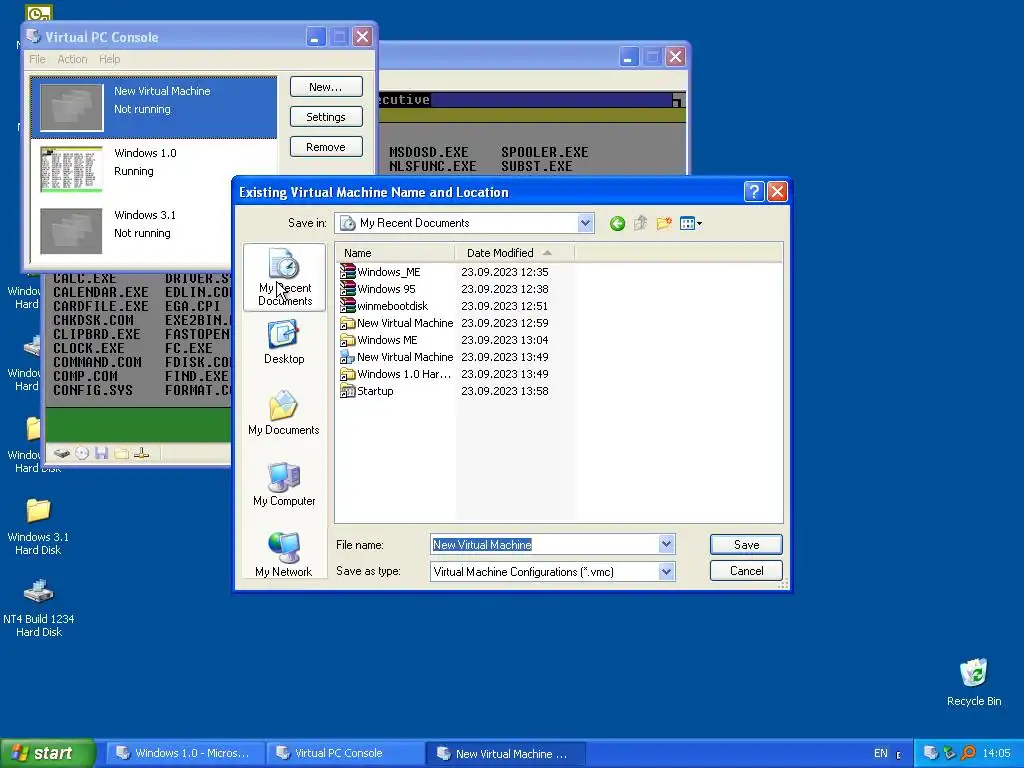Image resolution: width=1024 pixels, height=768 pixels.
Task: Switch to New Virtual Machine taskbar button
Action: 507,753
